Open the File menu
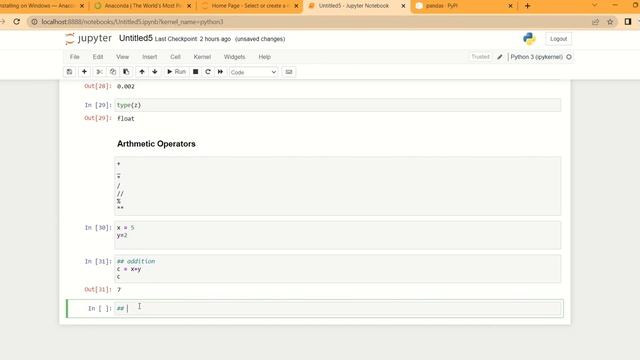Image resolution: width=640 pixels, height=360 pixels. coord(74,57)
